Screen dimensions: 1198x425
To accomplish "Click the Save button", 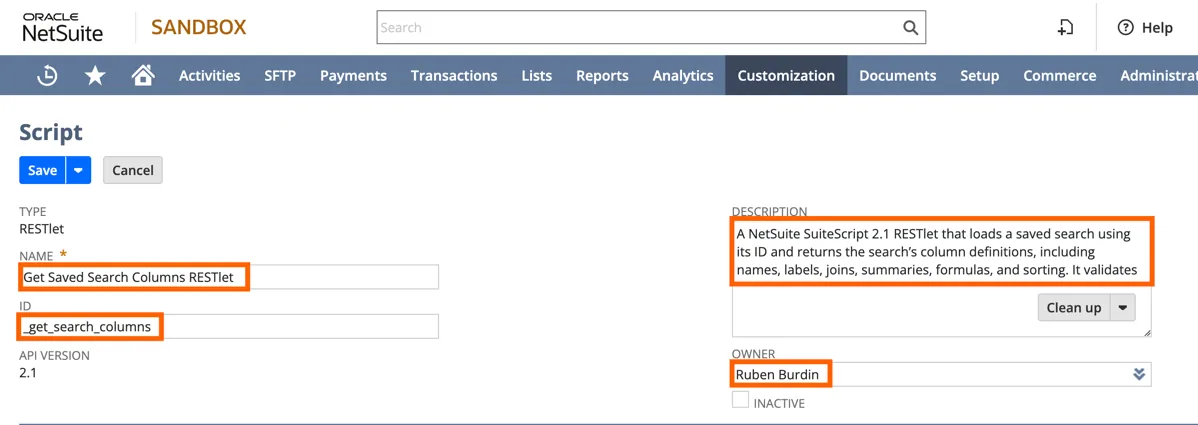I will tap(43, 170).
